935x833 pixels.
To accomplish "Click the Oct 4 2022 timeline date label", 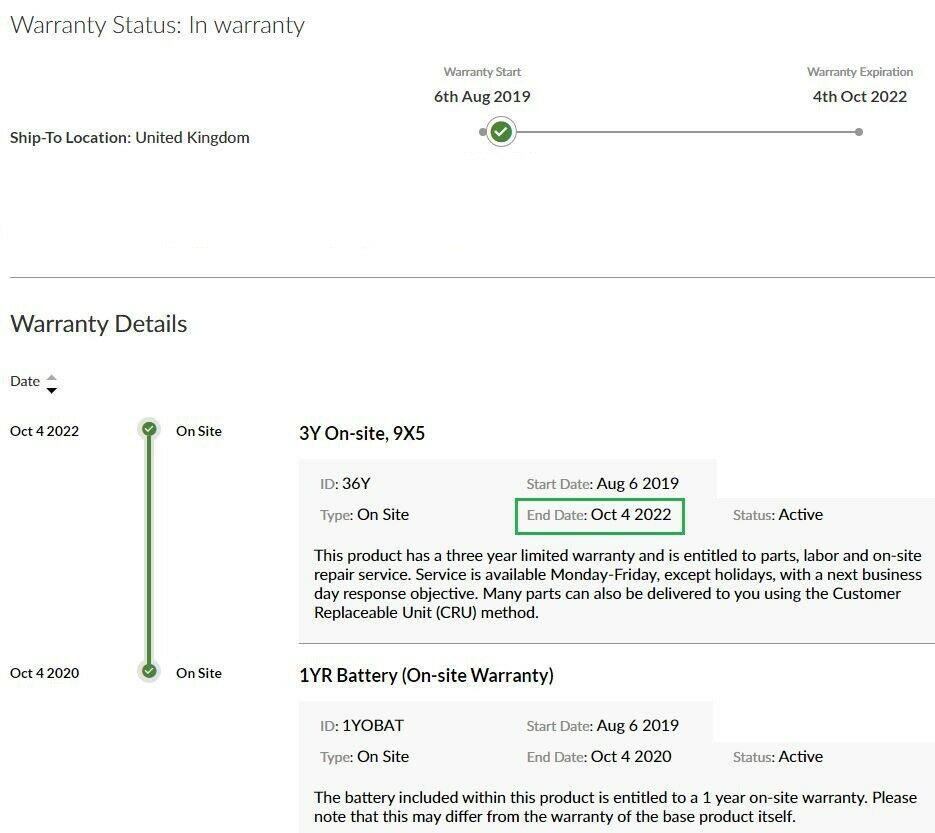I will click(x=44, y=431).
